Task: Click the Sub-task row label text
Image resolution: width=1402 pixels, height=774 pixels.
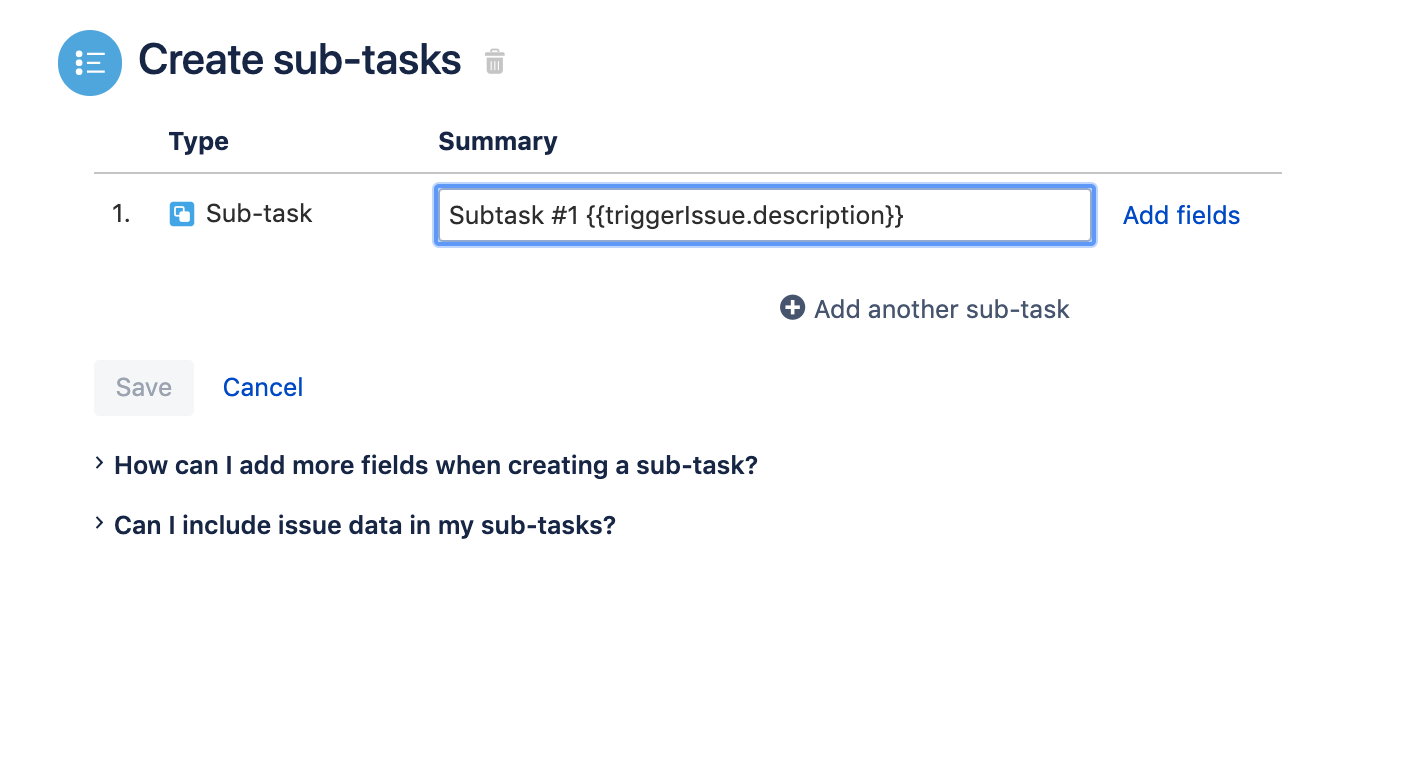Action: tap(258, 213)
